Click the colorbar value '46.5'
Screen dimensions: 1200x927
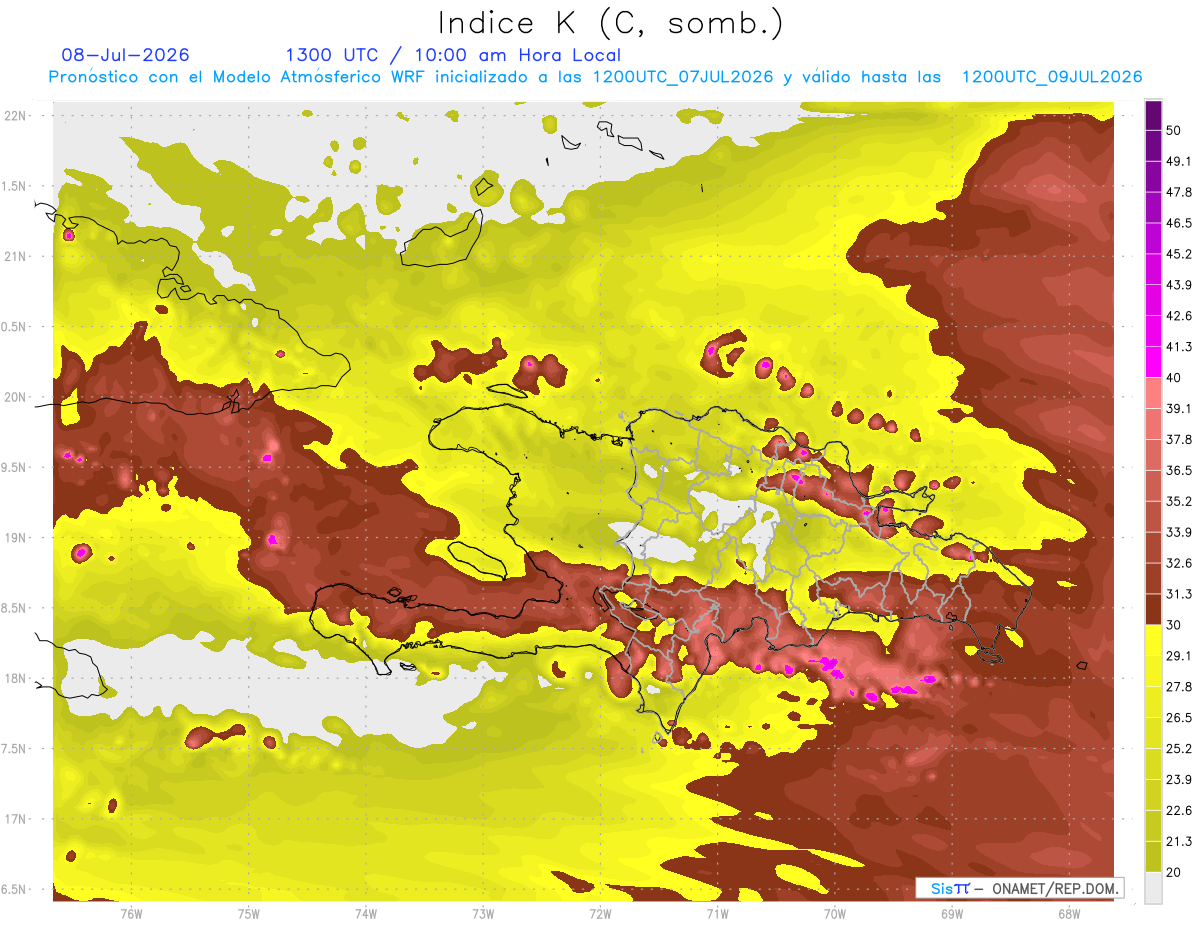pos(1179,223)
